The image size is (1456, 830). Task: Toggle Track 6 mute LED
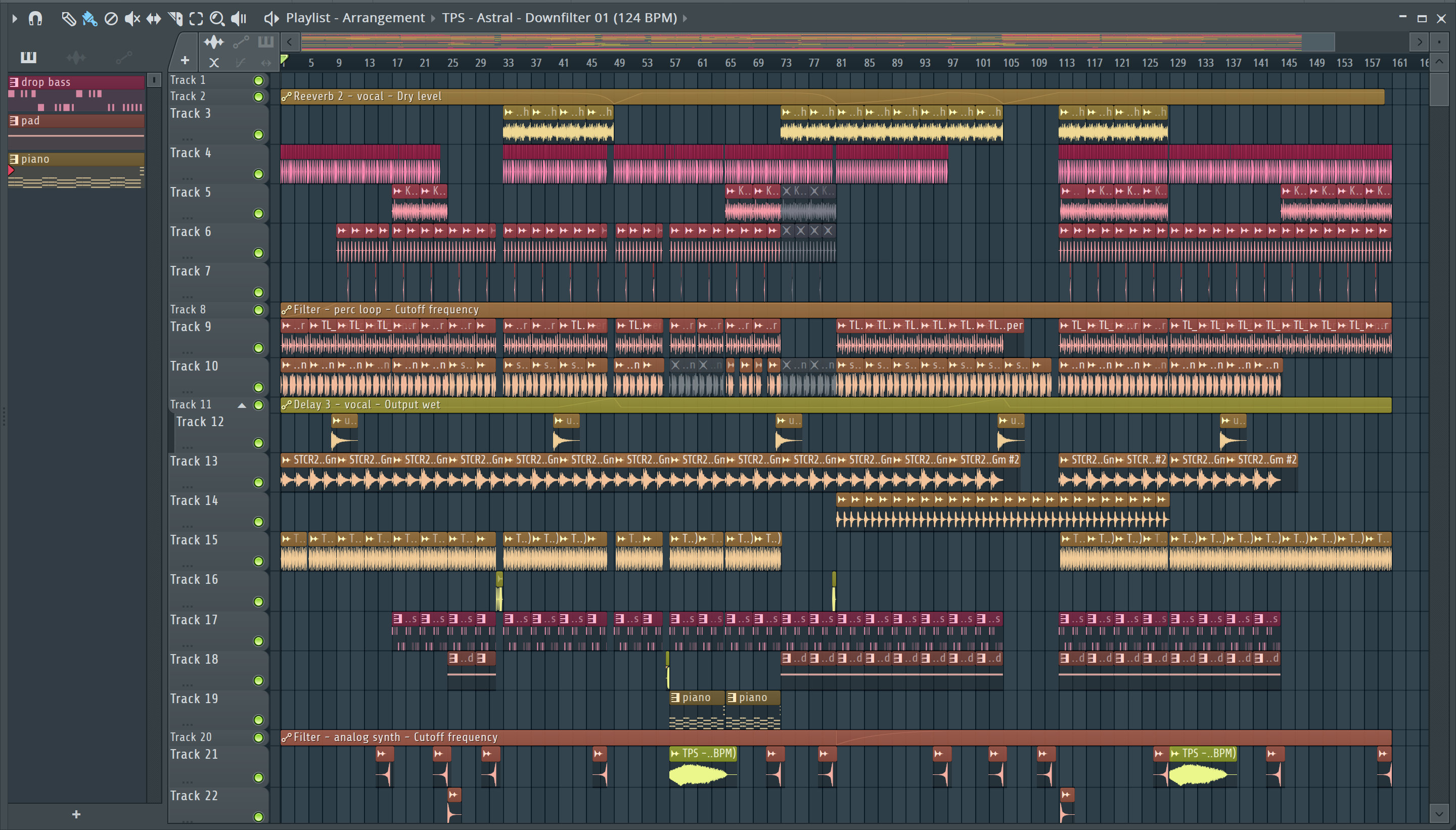(x=258, y=253)
